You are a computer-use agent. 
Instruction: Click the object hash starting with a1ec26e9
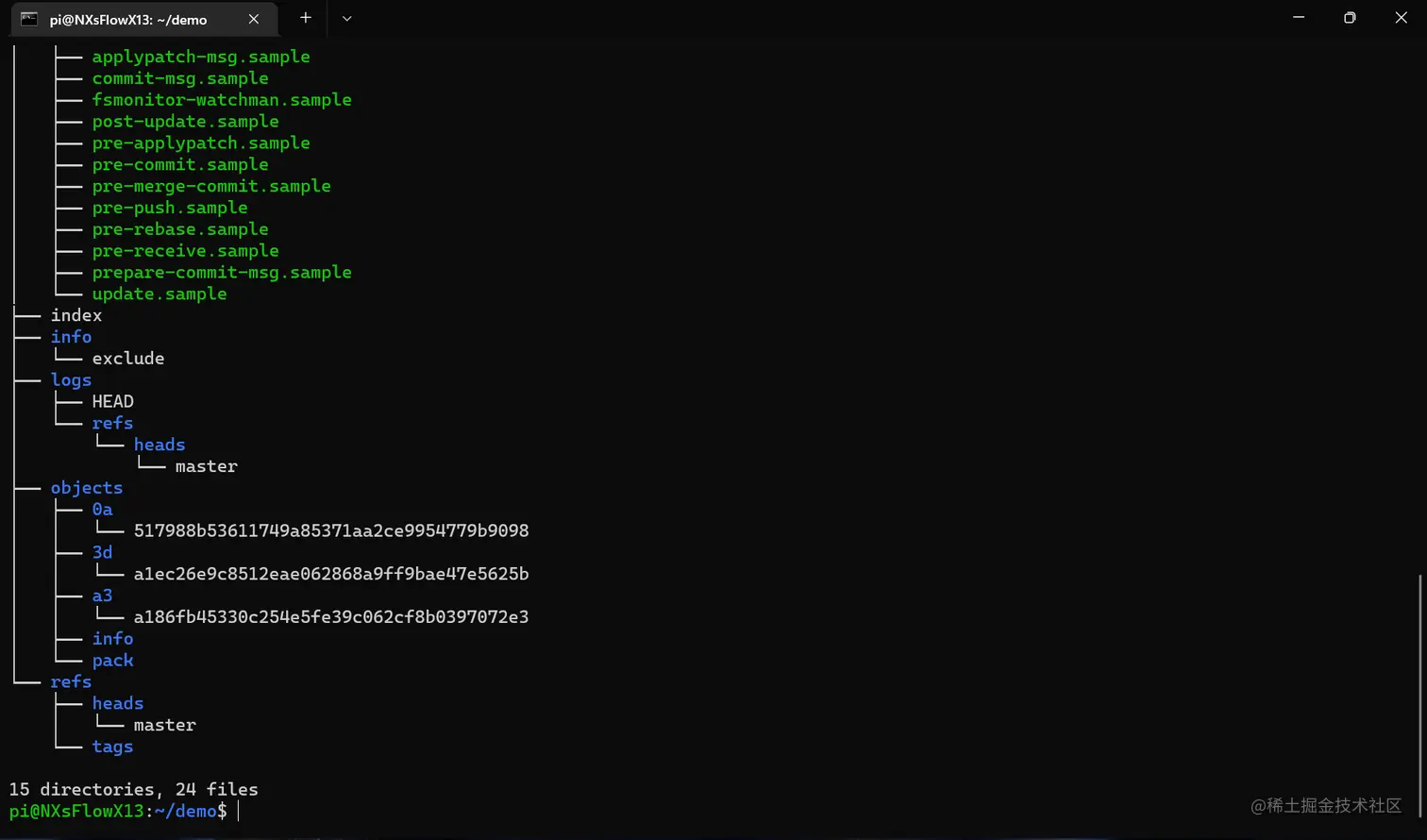point(331,574)
